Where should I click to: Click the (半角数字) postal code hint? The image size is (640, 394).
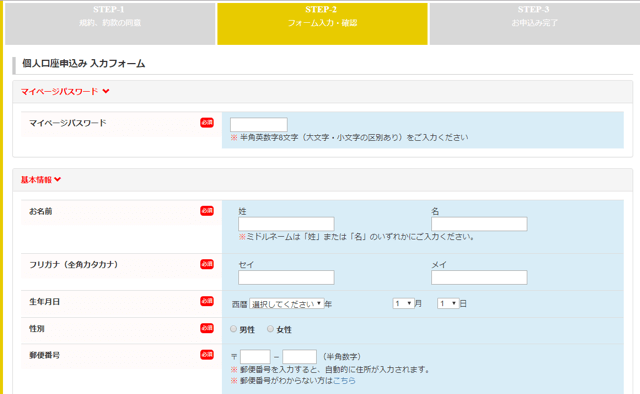point(342,357)
